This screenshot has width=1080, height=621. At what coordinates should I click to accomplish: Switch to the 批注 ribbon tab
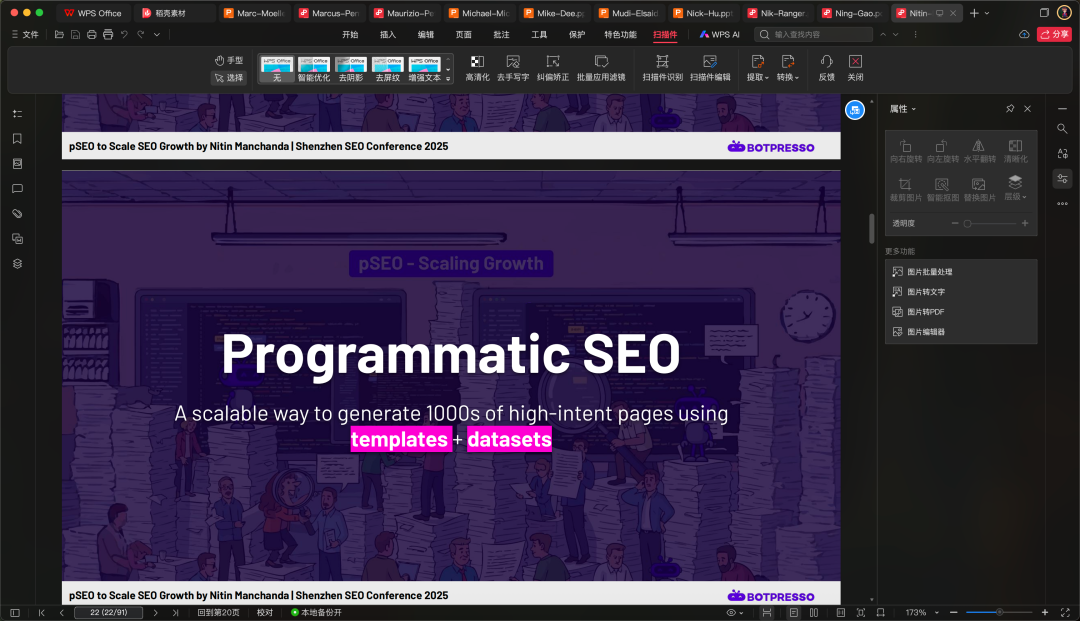[501, 34]
